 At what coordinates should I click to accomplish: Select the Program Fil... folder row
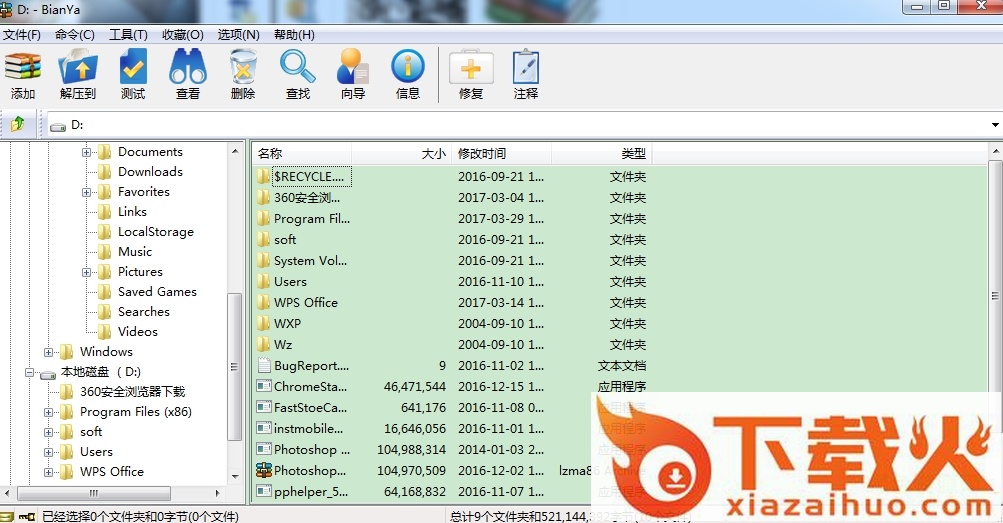click(312, 219)
